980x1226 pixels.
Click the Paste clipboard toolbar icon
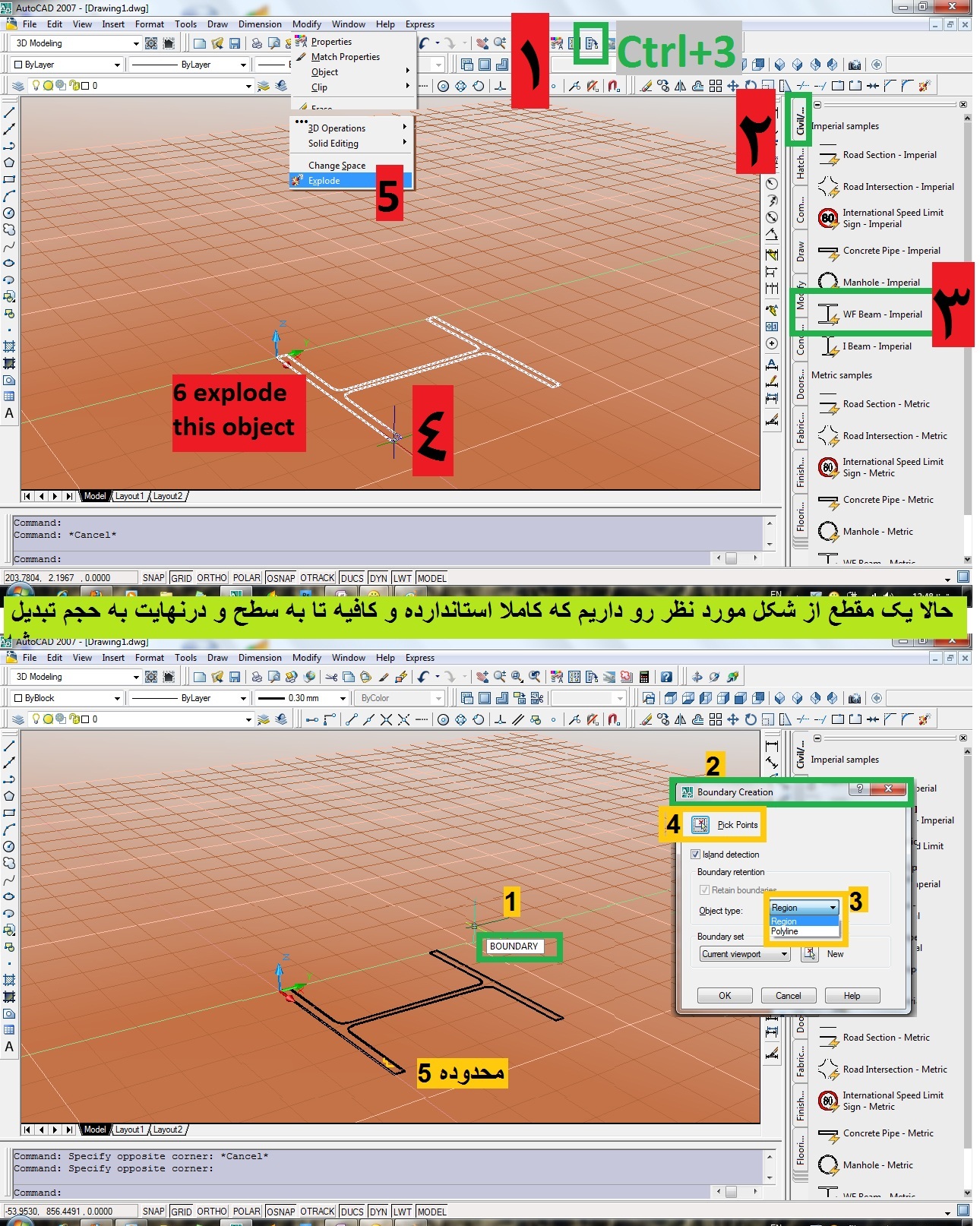click(365, 677)
